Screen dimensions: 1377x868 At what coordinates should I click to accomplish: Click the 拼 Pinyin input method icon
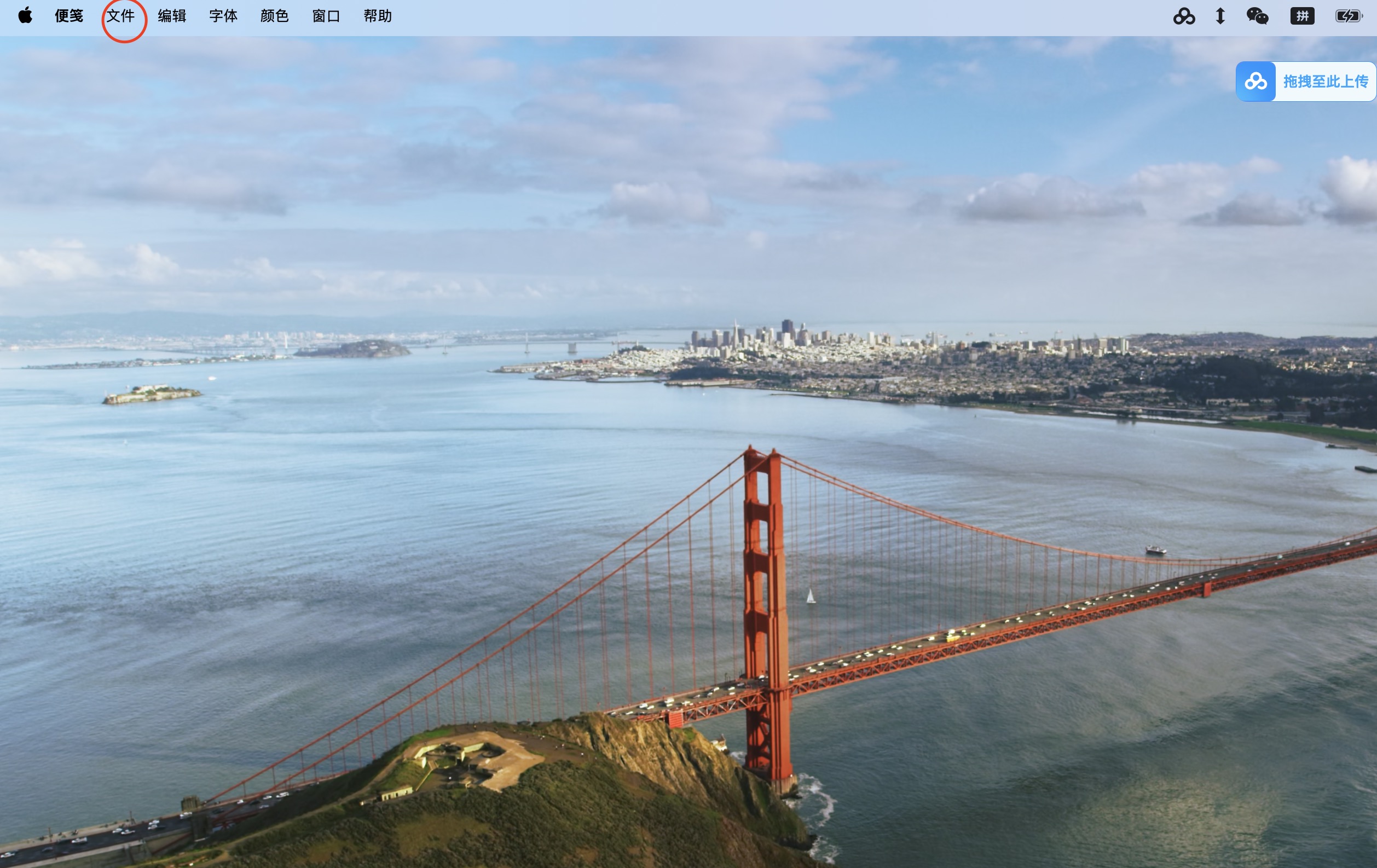[x=1302, y=16]
